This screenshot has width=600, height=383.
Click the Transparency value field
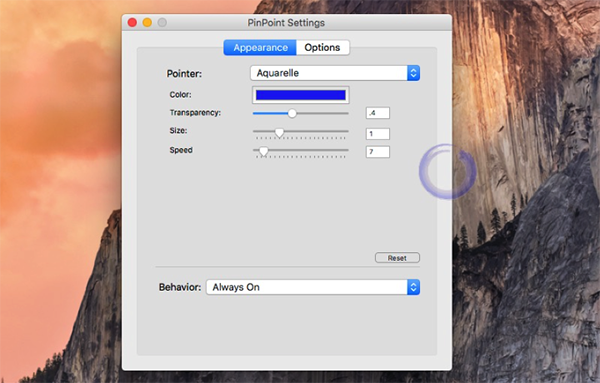tap(378, 113)
